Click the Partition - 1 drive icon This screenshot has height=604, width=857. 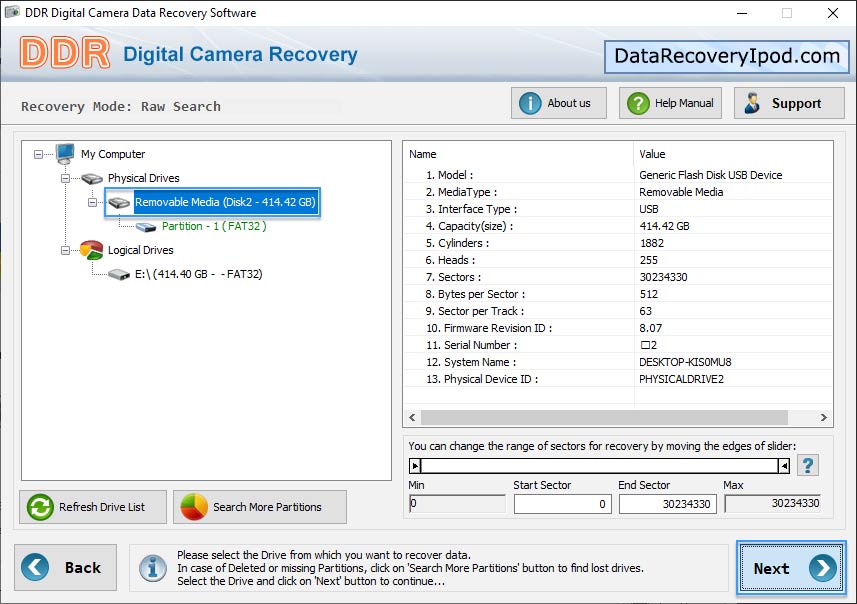click(146, 227)
